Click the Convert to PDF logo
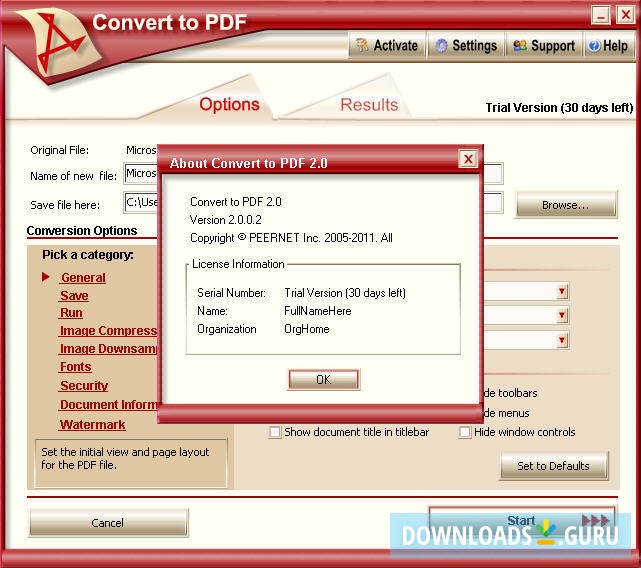This screenshot has width=641, height=568. click(57, 45)
